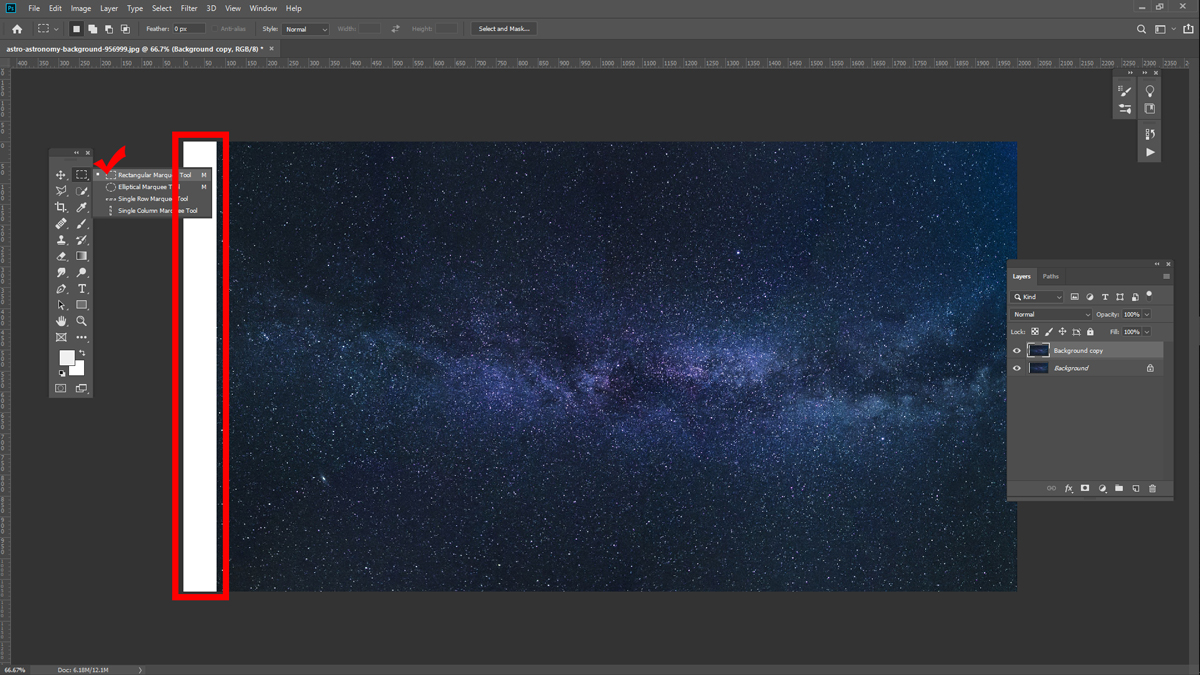Expand the Style dropdown in options bar
This screenshot has height=675, width=1200.
[x=306, y=29]
